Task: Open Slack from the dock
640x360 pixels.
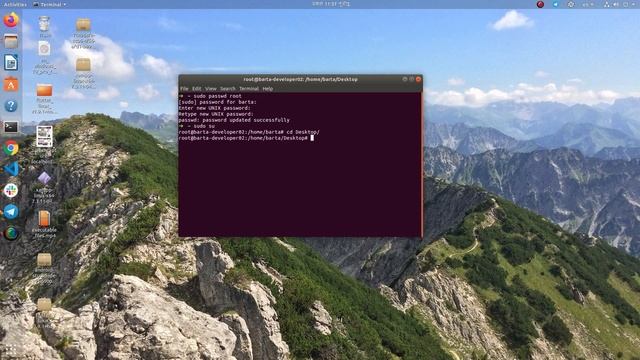Action: (x=11, y=190)
